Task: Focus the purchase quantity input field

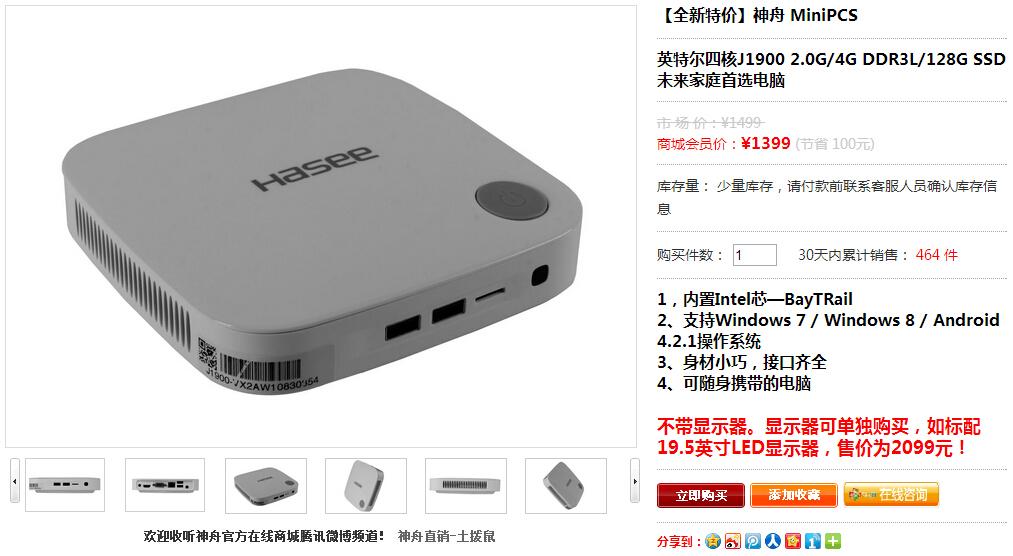Action: 755,255
